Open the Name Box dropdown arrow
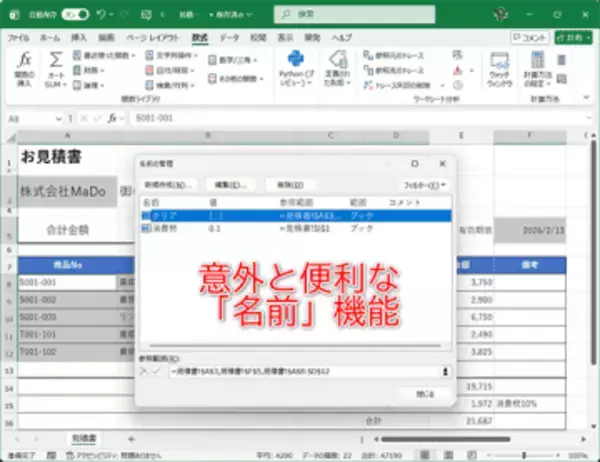Viewport: 600px width, 462px height. tap(59, 119)
